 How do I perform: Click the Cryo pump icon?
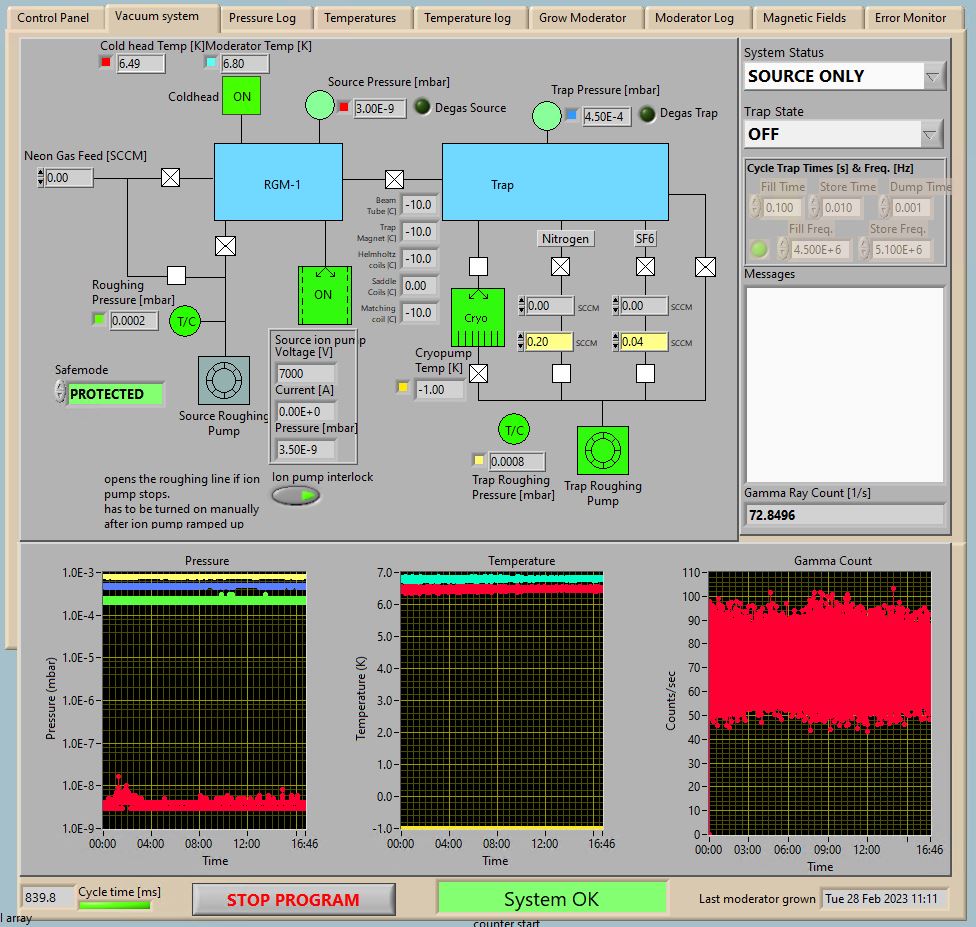[x=477, y=317]
